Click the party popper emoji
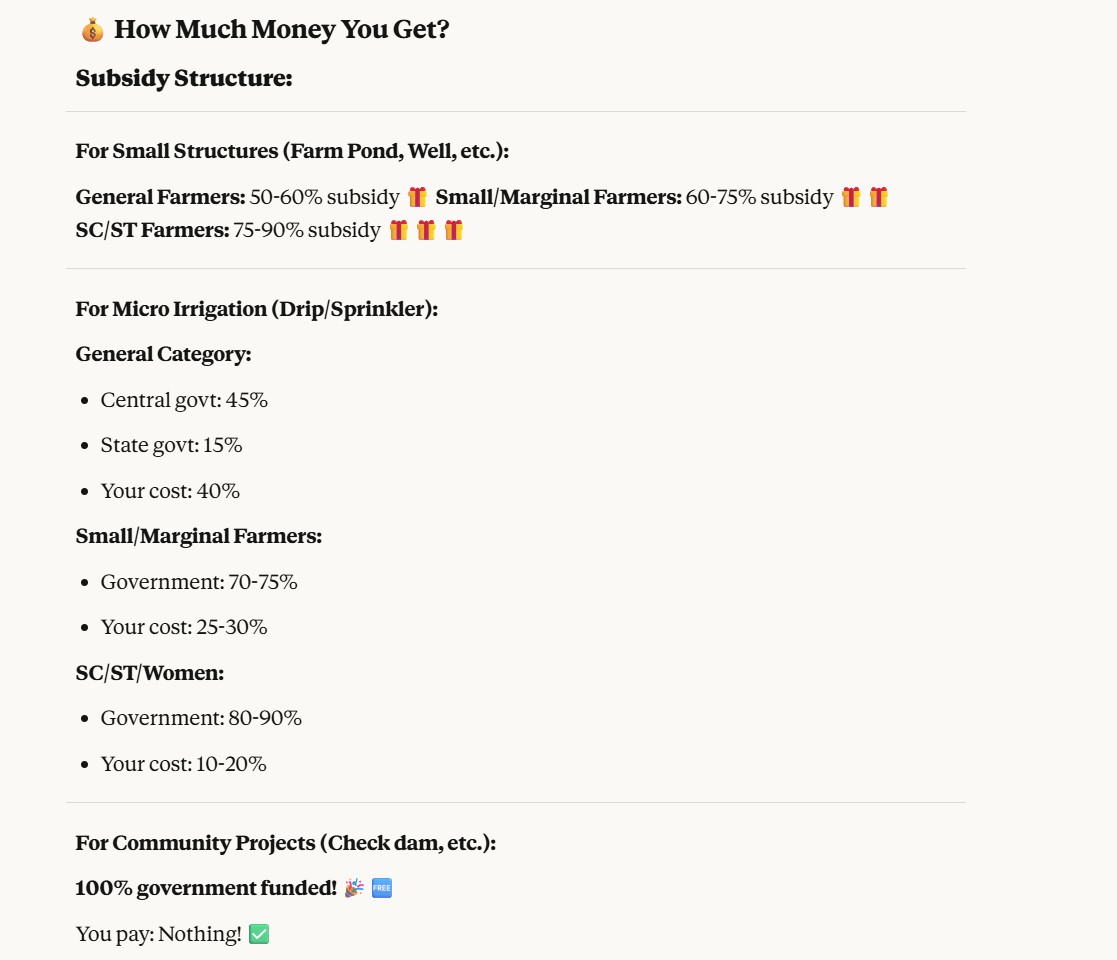 (354, 887)
